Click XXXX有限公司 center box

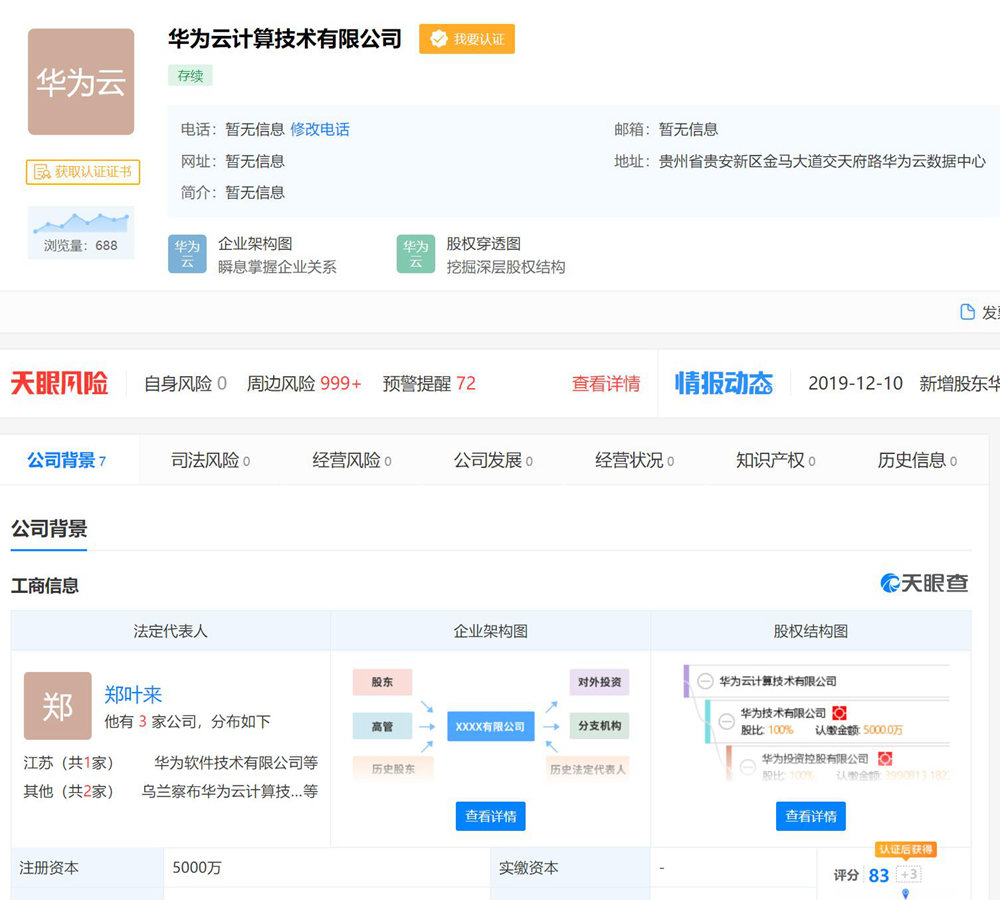[x=490, y=727]
